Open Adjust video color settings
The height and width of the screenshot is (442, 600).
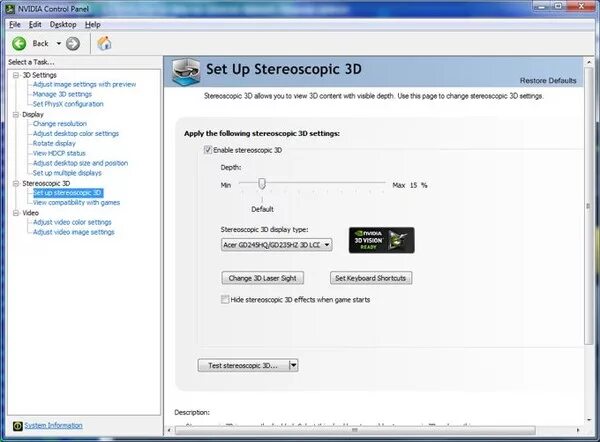pos(72,222)
